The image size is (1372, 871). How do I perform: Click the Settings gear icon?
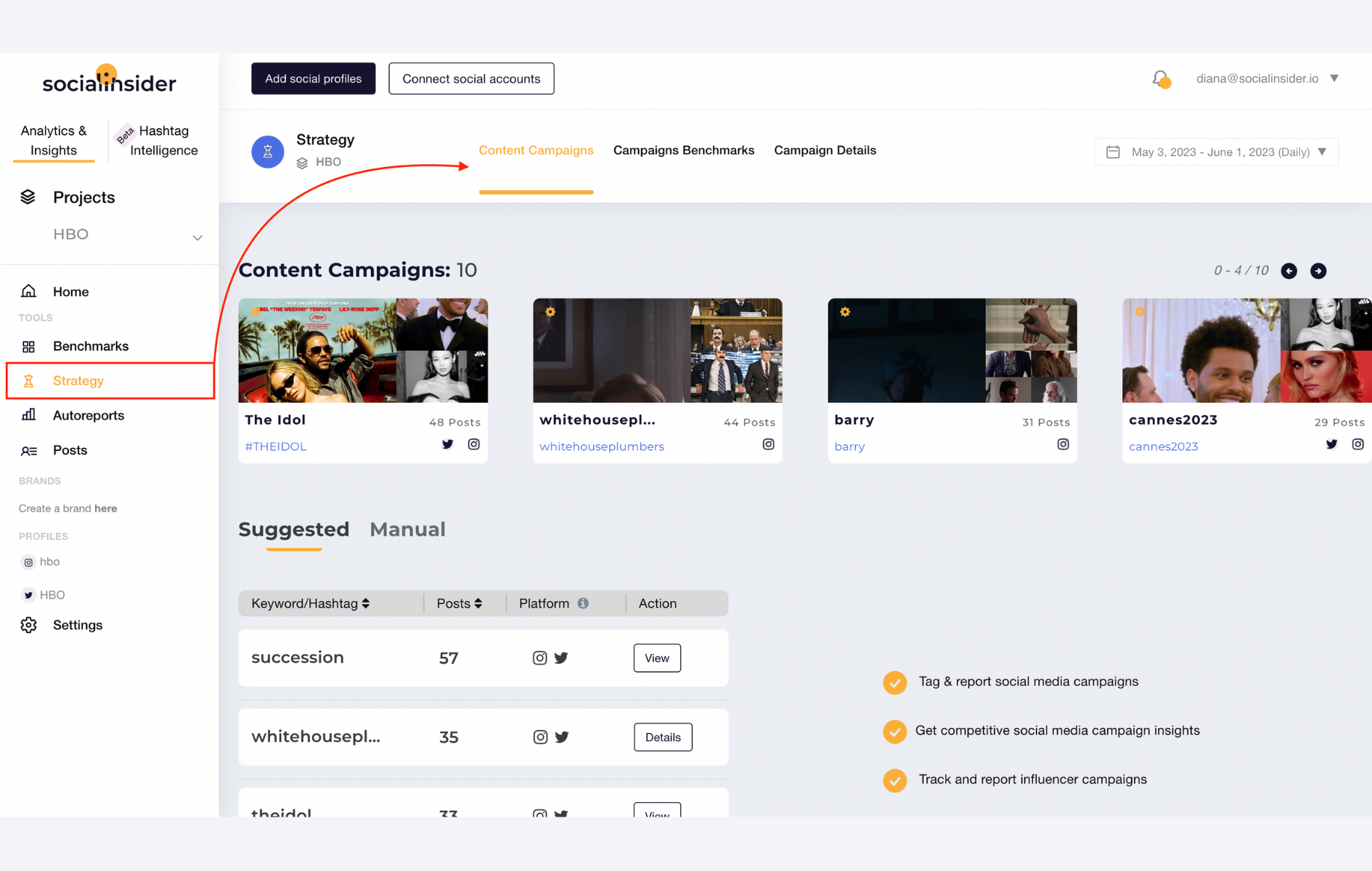click(x=29, y=625)
